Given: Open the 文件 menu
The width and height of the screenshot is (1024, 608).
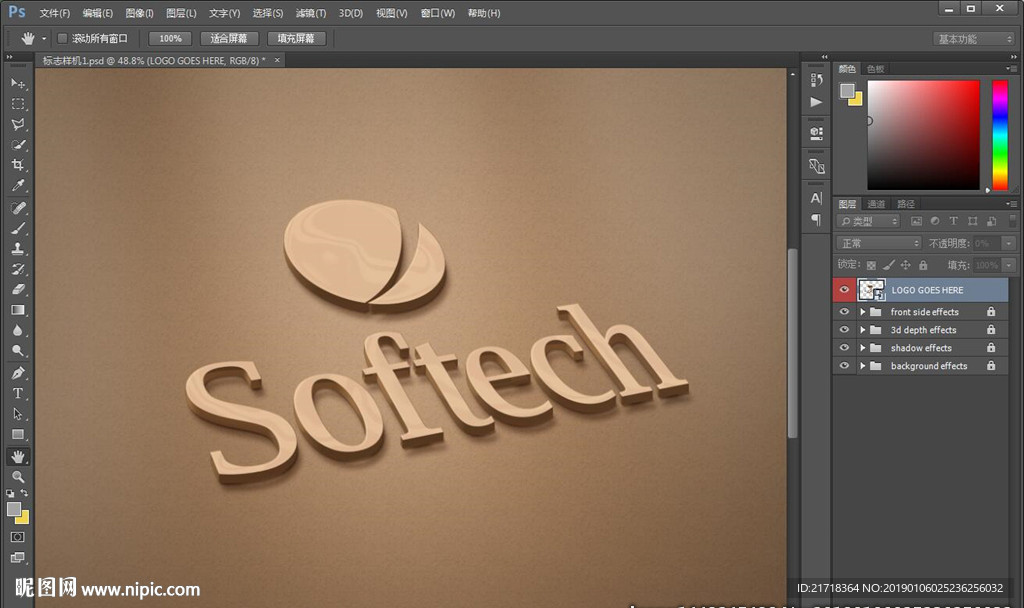Looking at the screenshot, I should (x=54, y=13).
